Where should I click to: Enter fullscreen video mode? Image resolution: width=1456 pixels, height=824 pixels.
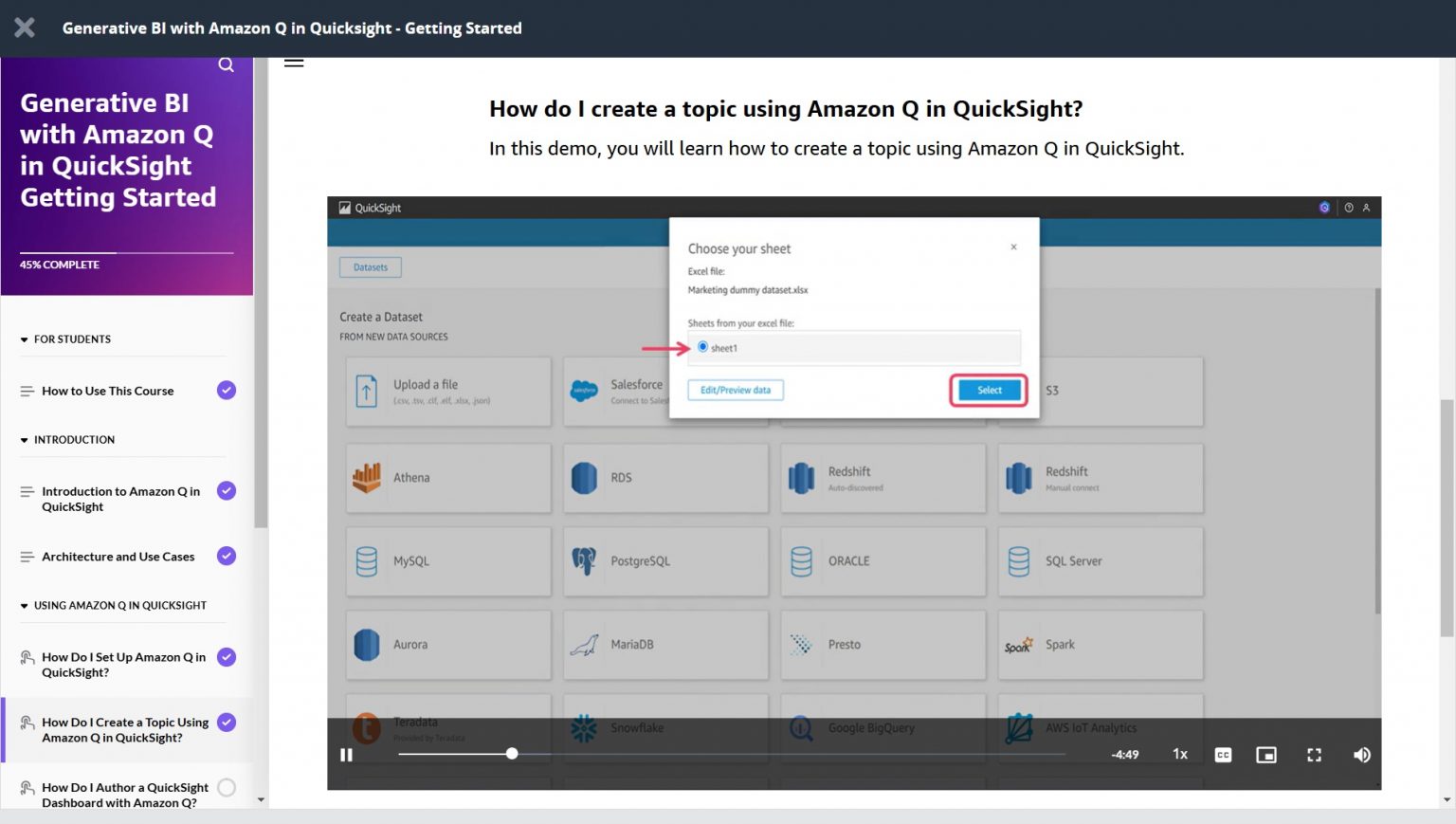[1314, 755]
